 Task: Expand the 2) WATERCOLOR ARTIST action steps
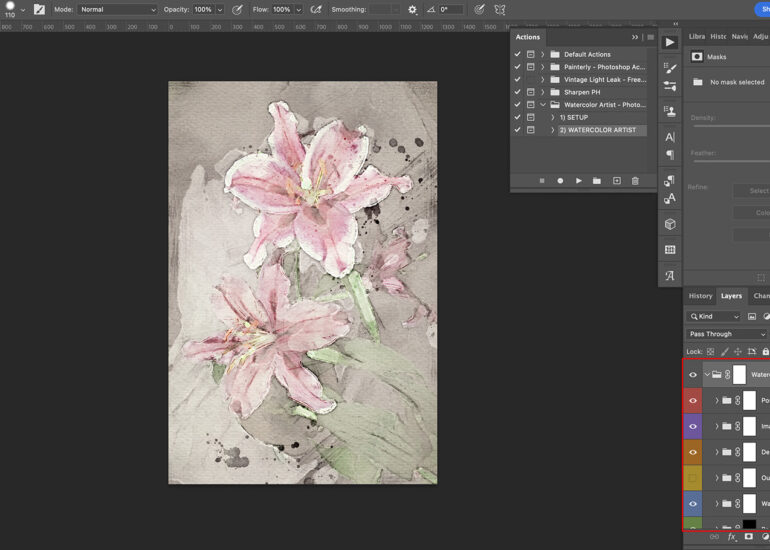tap(553, 130)
